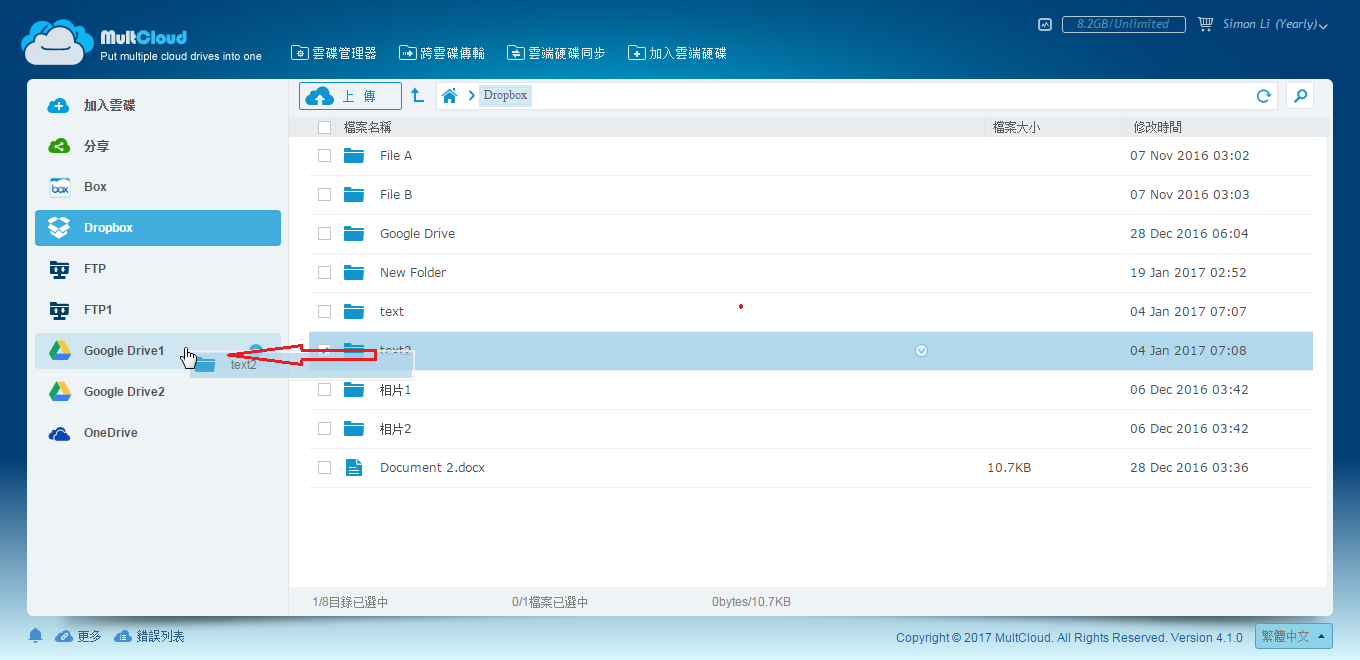The width and height of the screenshot is (1360, 660).
Task: Refresh the file list
Action: click(x=1264, y=96)
